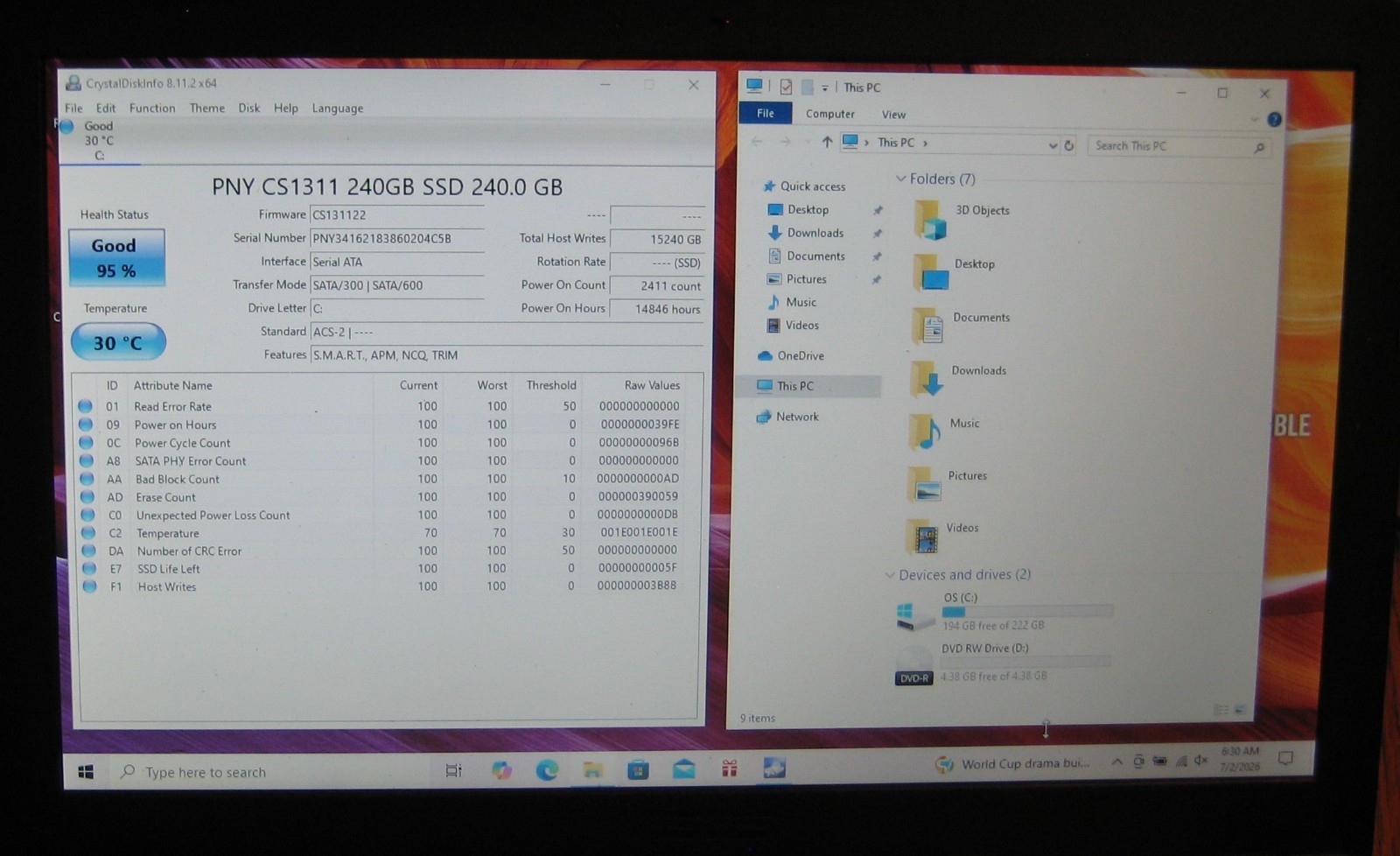
Task: Click the firmware field CS131122
Action: point(397,214)
